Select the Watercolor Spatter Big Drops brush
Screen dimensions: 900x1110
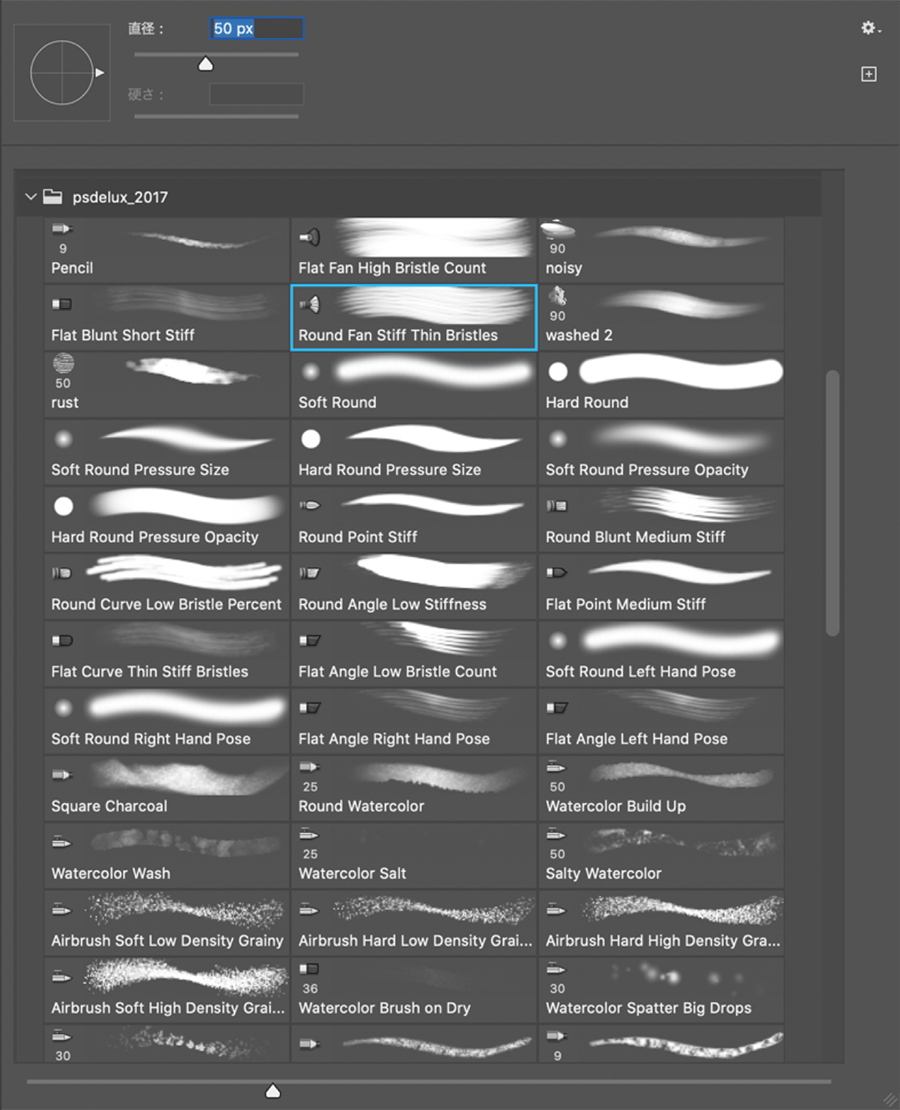click(661, 990)
